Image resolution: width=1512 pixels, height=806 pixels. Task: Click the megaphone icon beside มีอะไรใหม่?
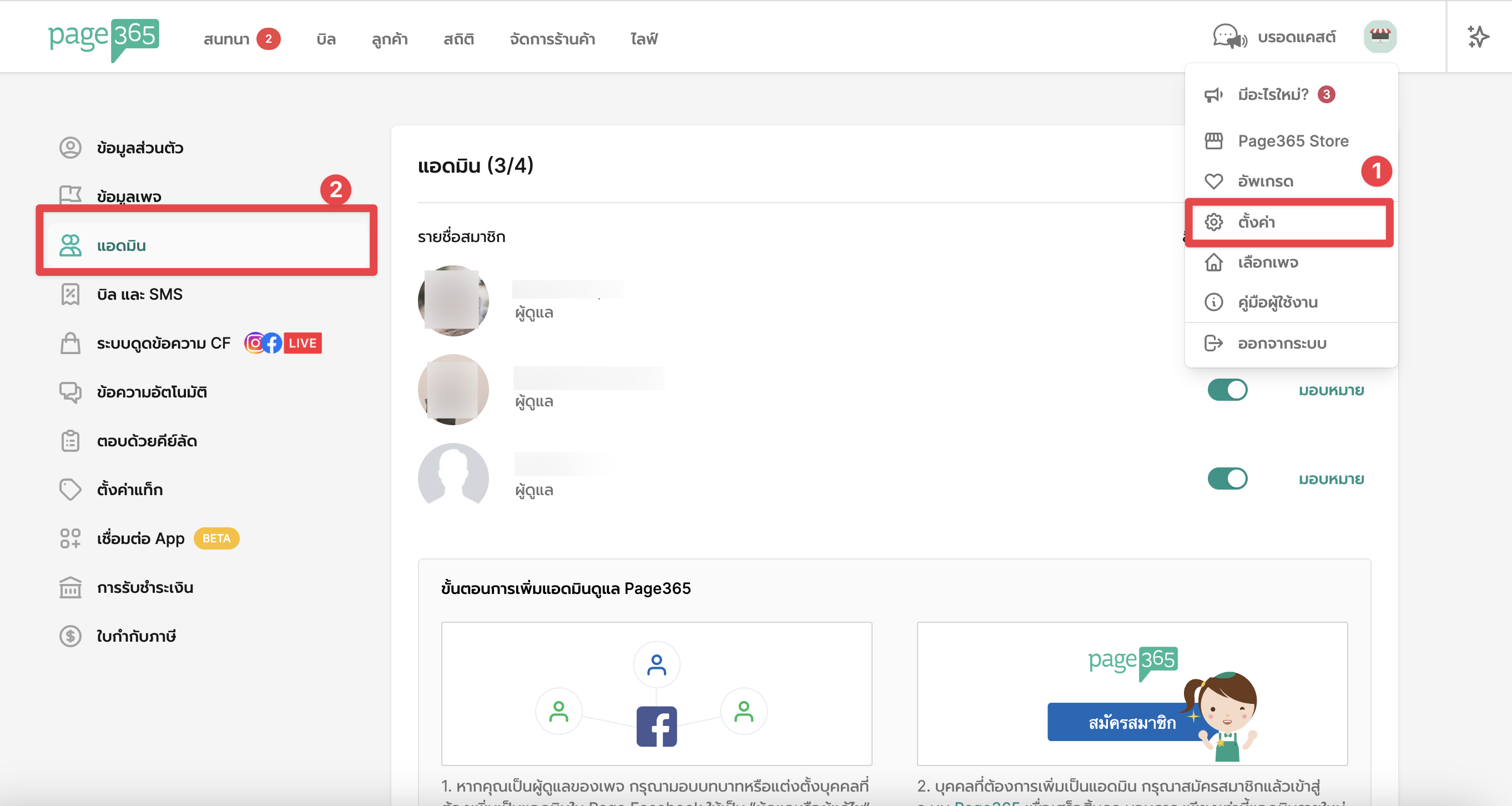point(1213,94)
